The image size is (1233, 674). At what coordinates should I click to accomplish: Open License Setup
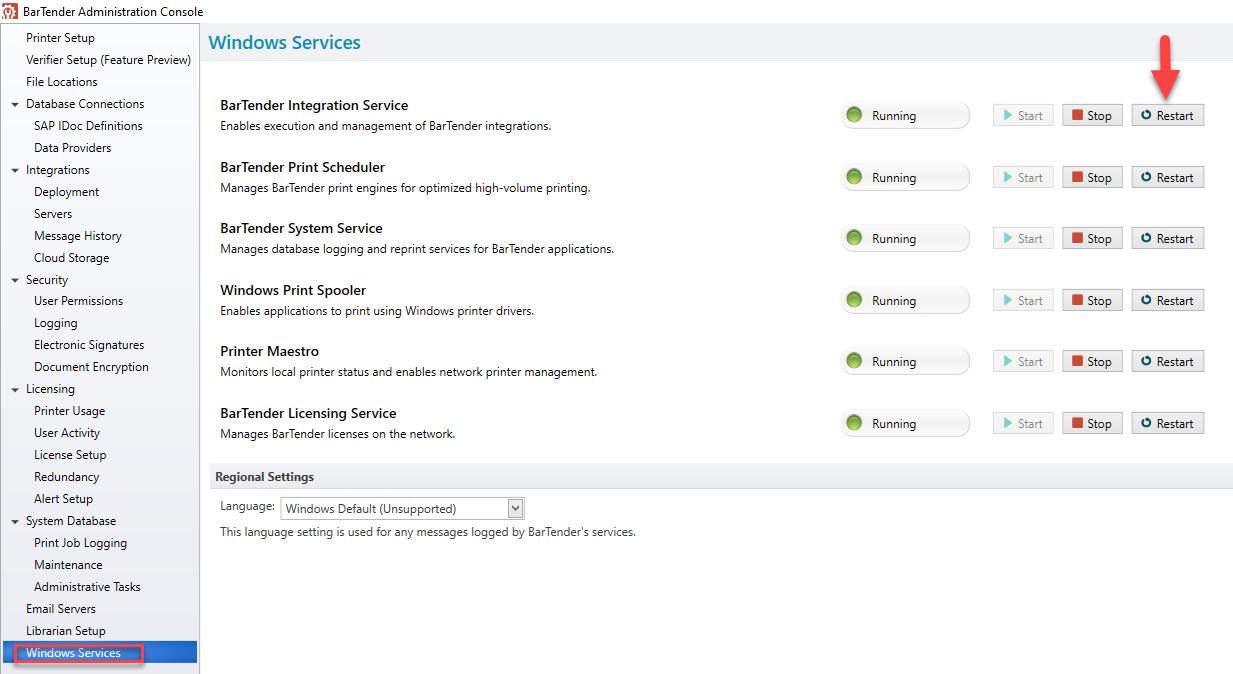(x=70, y=455)
